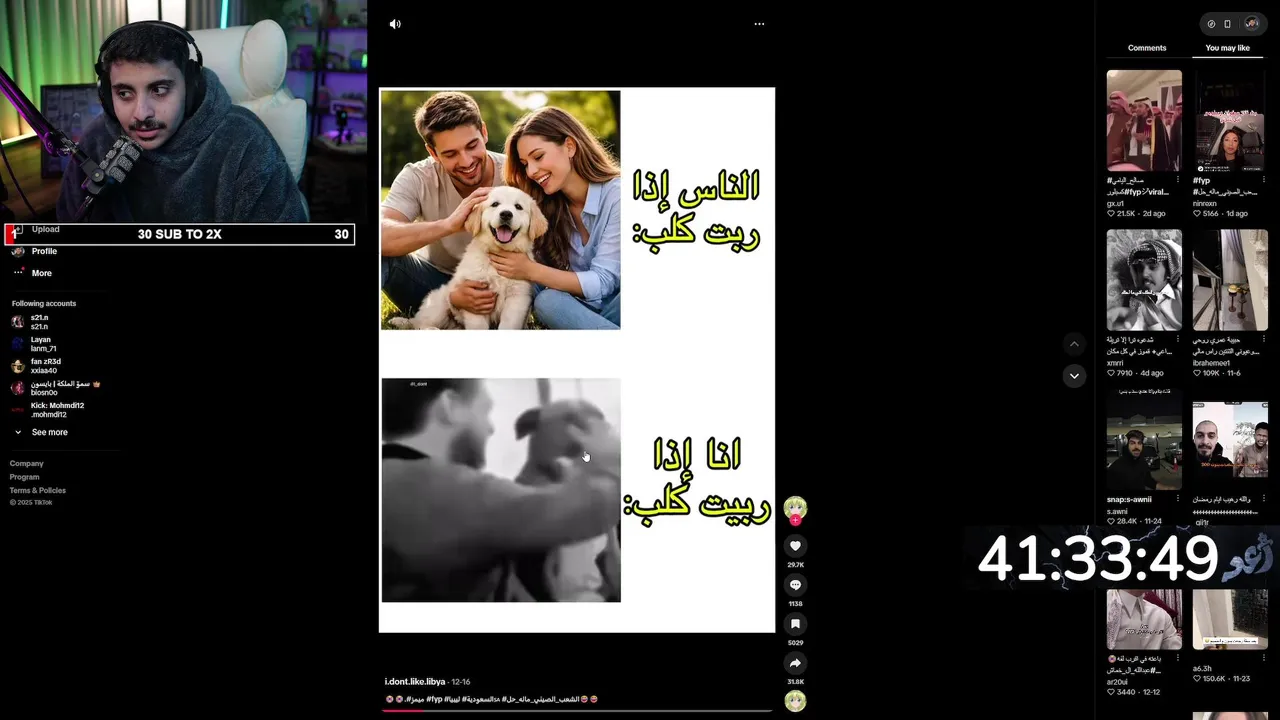This screenshot has height=720, width=1280.
Task: Go to next video with down arrow
Action: [1074, 376]
